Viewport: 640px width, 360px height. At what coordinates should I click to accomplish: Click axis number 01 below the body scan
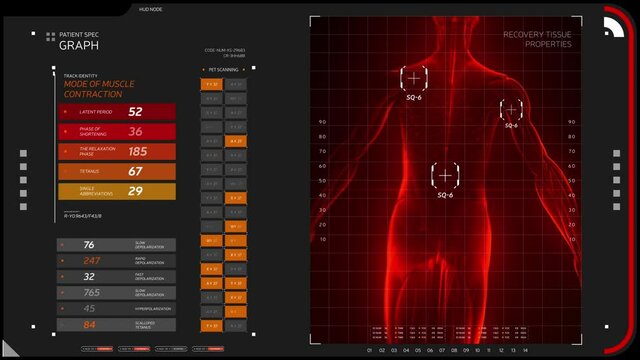[x=369, y=350]
